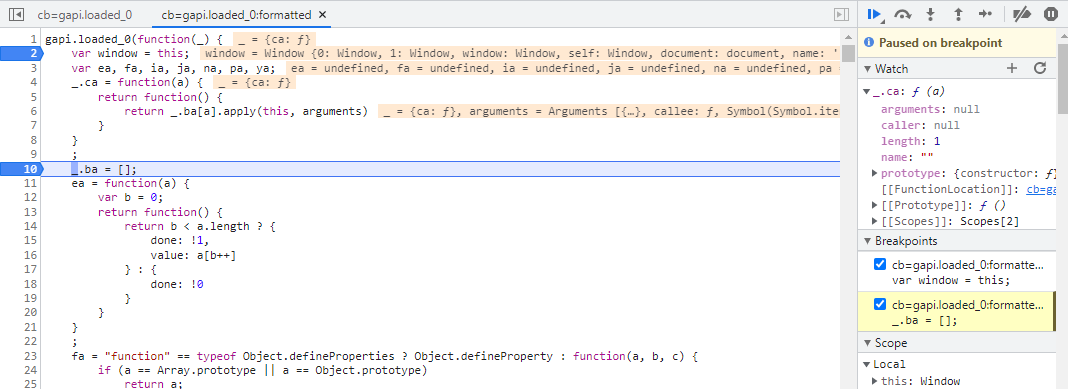1068x389 pixels.
Task: Deactivate all breakpoints icon
Action: pos(1022,14)
